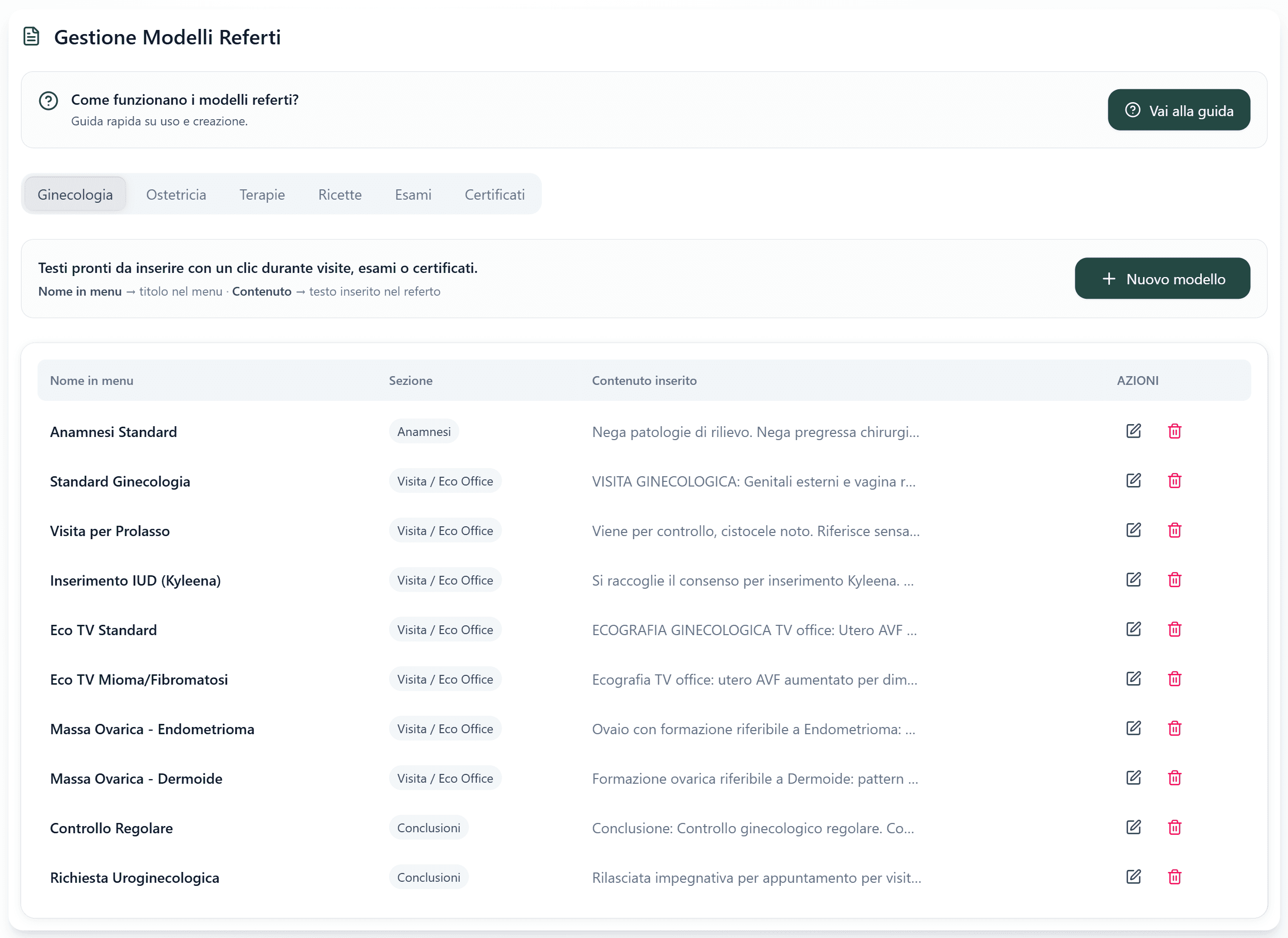Click the document icon beside Gestione Modelli Referti

point(31,36)
